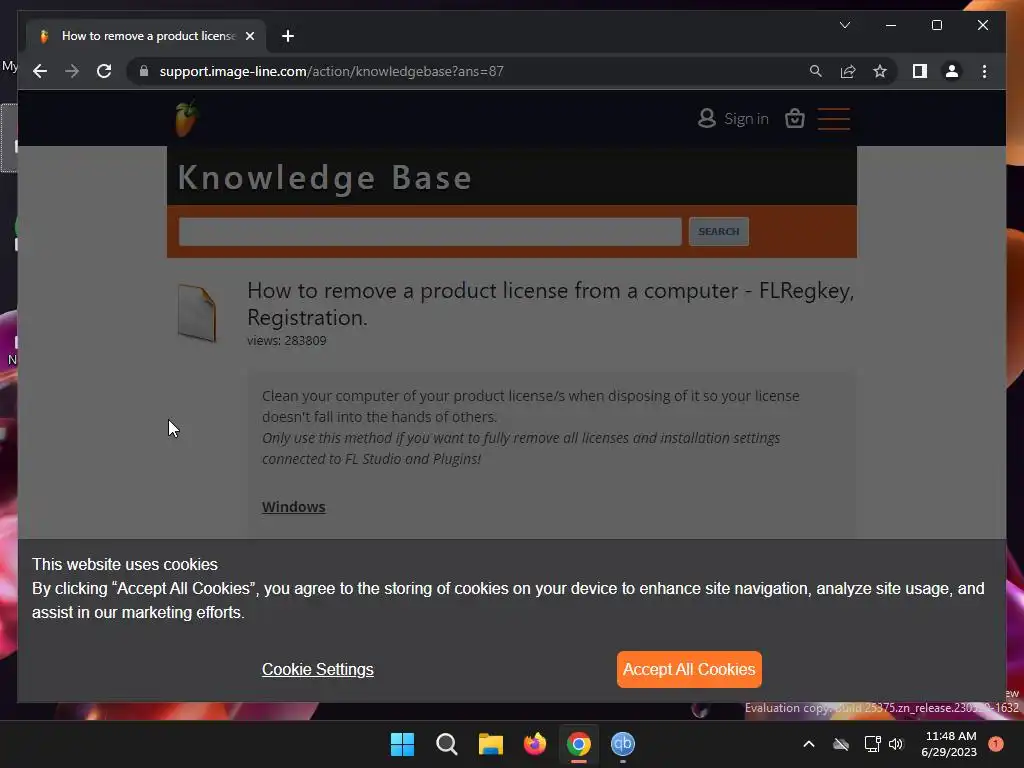Show hidden tray icons chevron

click(x=808, y=744)
